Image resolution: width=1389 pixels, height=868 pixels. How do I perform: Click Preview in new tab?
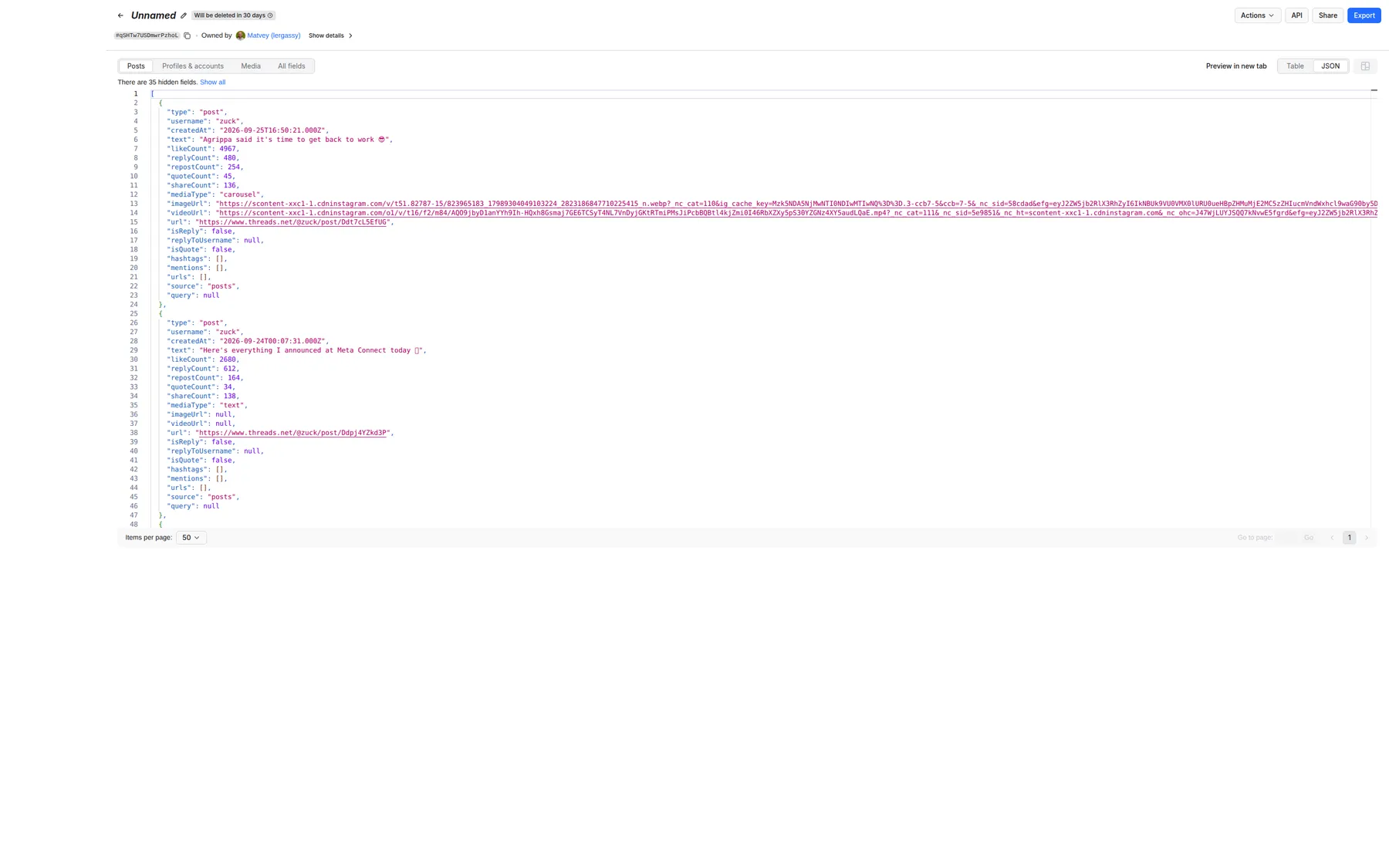tap(1235, 66)
